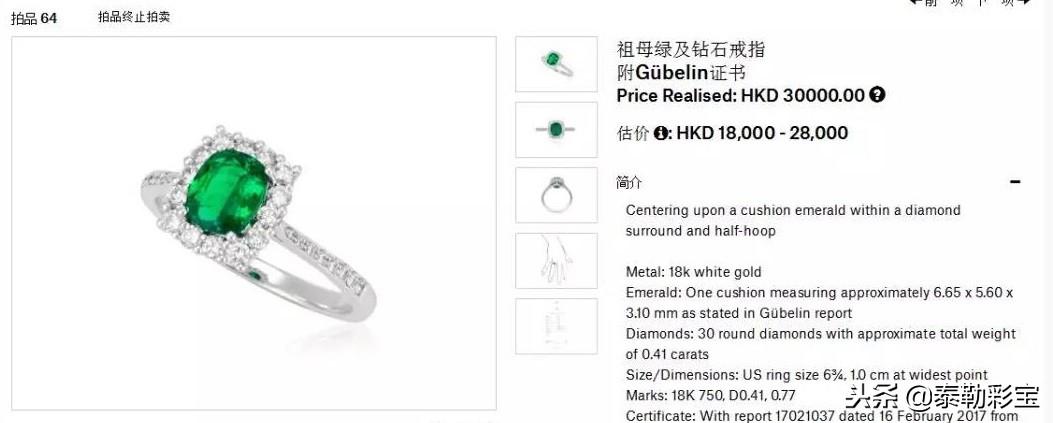Image resolution: width=1053 pixels, height=423 pixels.
Task: Click the 简介 section header
Action: tap(629, 182)
